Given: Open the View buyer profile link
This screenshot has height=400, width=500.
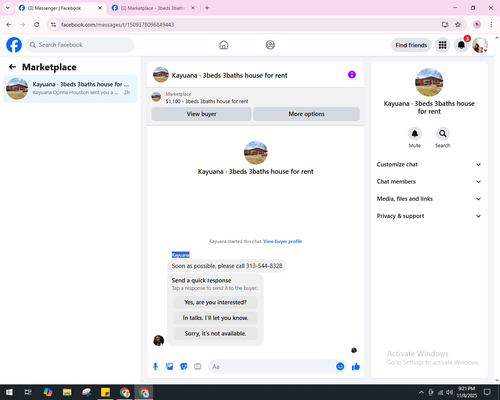Looking at the screenshot, I should point(283,241).
